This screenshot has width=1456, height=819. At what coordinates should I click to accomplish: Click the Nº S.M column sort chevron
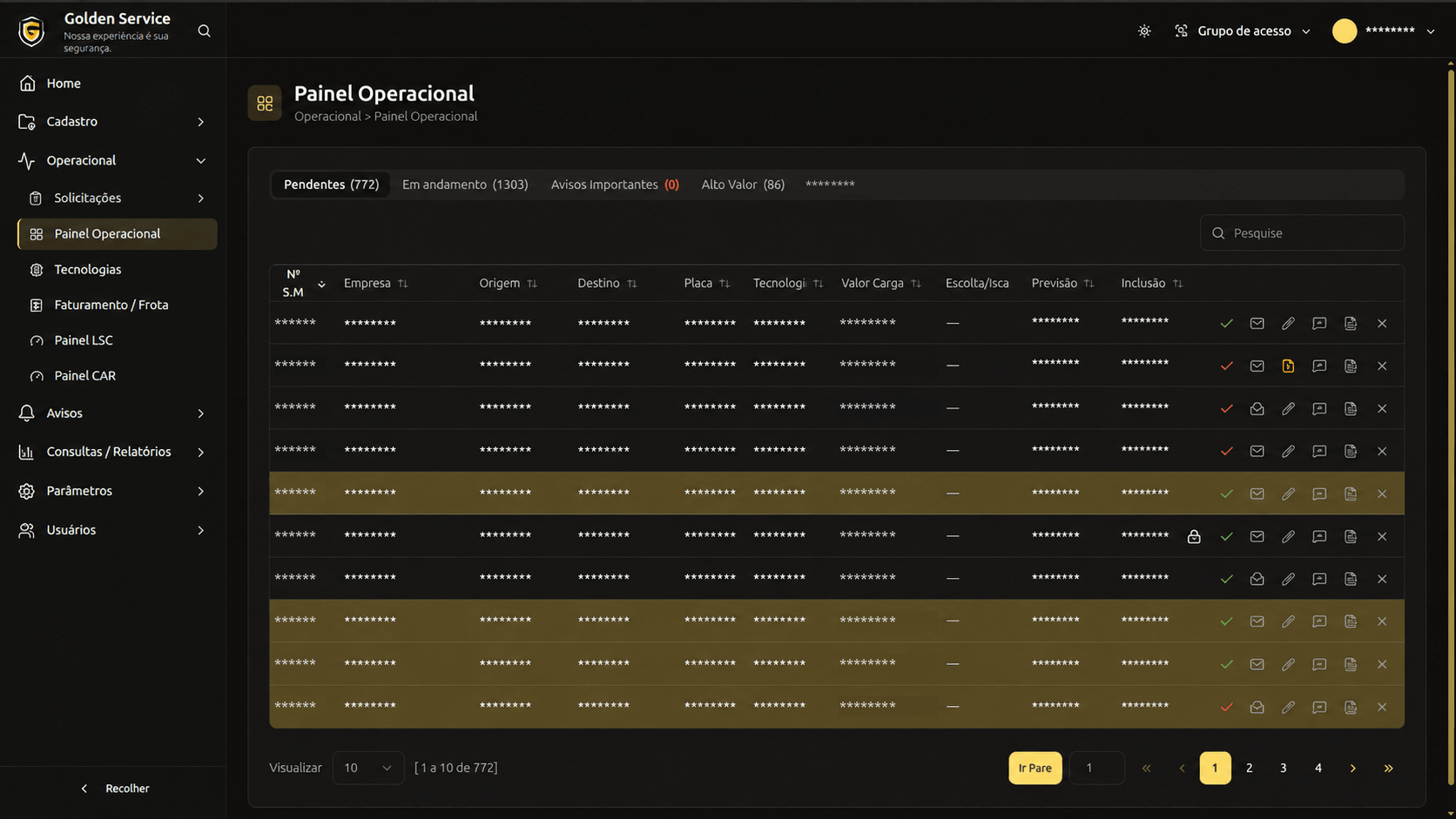[321, 285]
